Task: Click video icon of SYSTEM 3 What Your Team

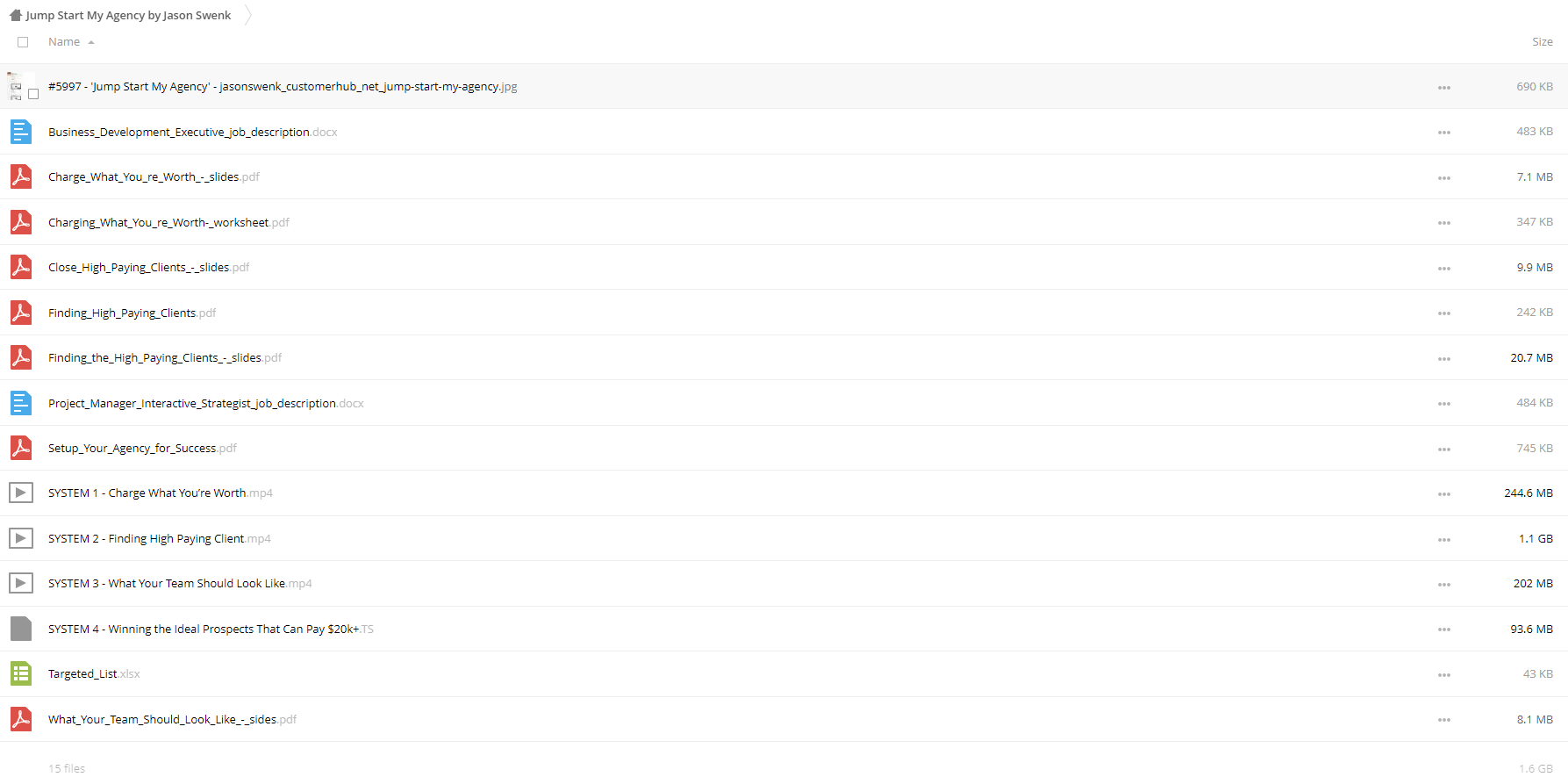Action: coord(21,583)
